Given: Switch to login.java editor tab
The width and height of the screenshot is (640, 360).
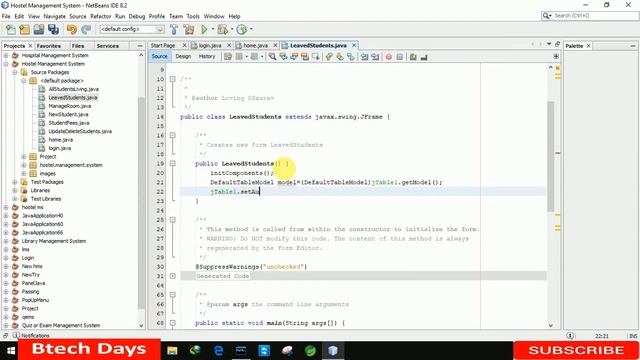Looking at the screenshot, I should click(x=210, y=45).
